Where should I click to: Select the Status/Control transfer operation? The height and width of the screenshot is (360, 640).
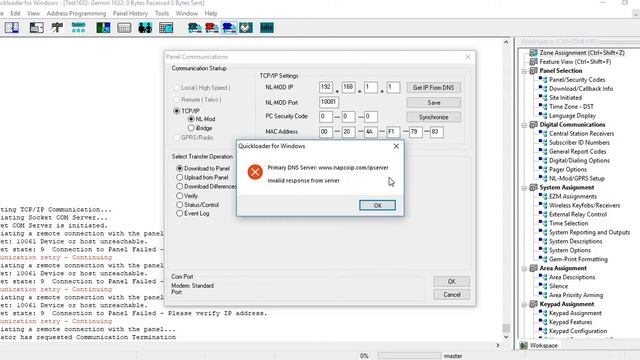[179, 204]
